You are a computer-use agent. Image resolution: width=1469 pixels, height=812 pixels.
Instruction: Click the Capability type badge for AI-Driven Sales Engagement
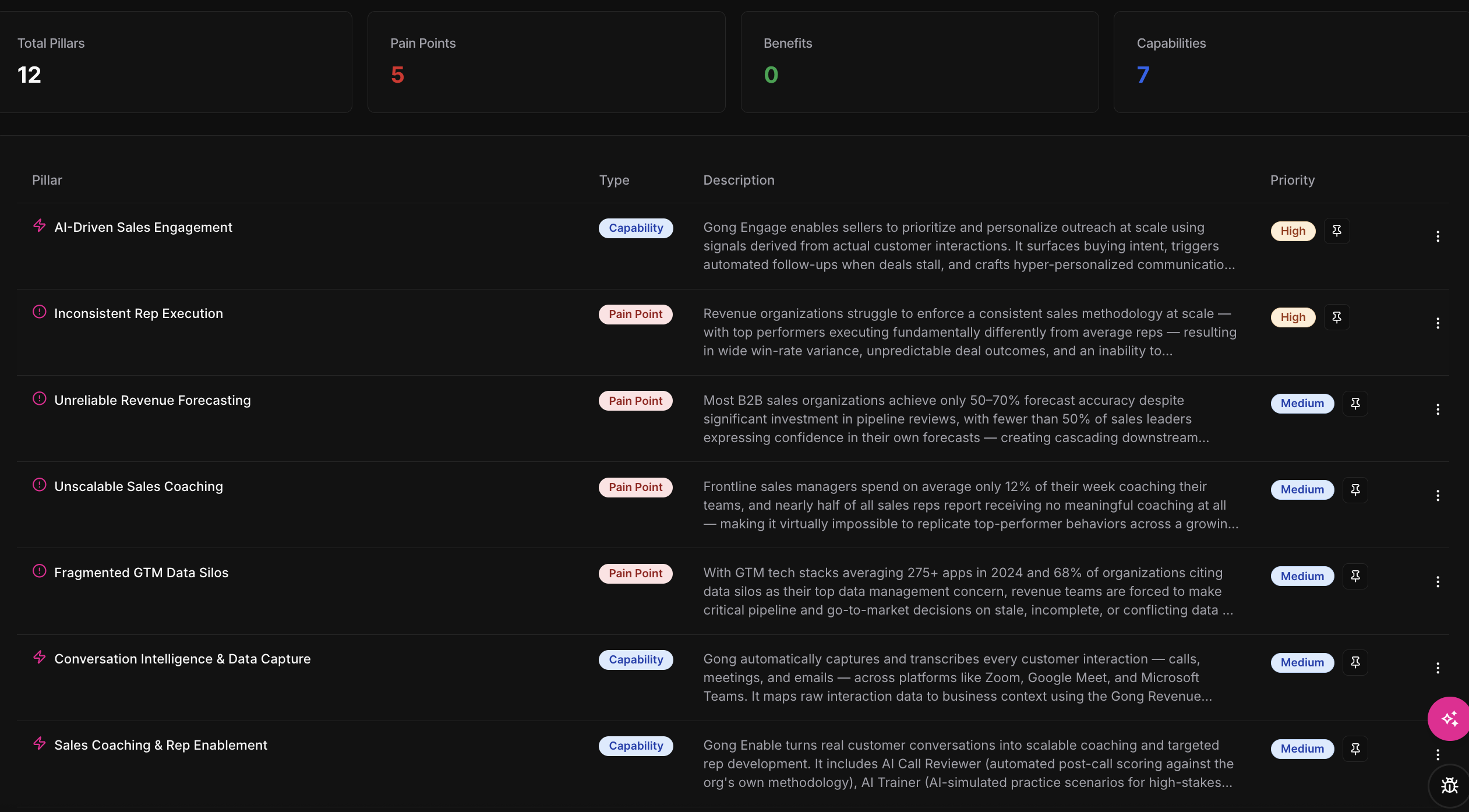(636, 228)
